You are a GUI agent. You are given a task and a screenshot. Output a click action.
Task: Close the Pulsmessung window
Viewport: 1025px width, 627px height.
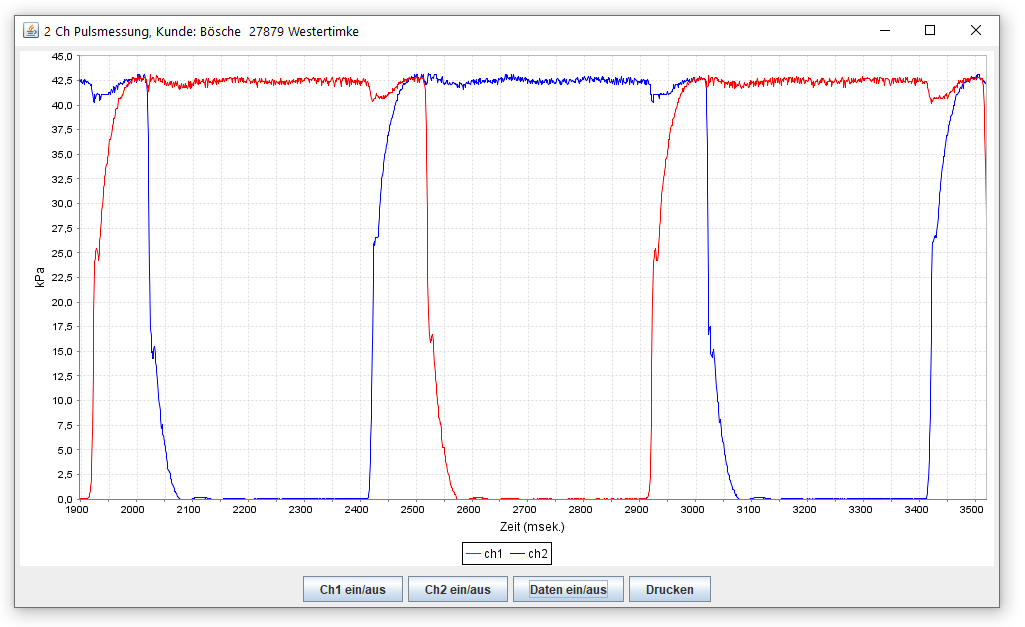pyautogui.click(x=976, y=31)
